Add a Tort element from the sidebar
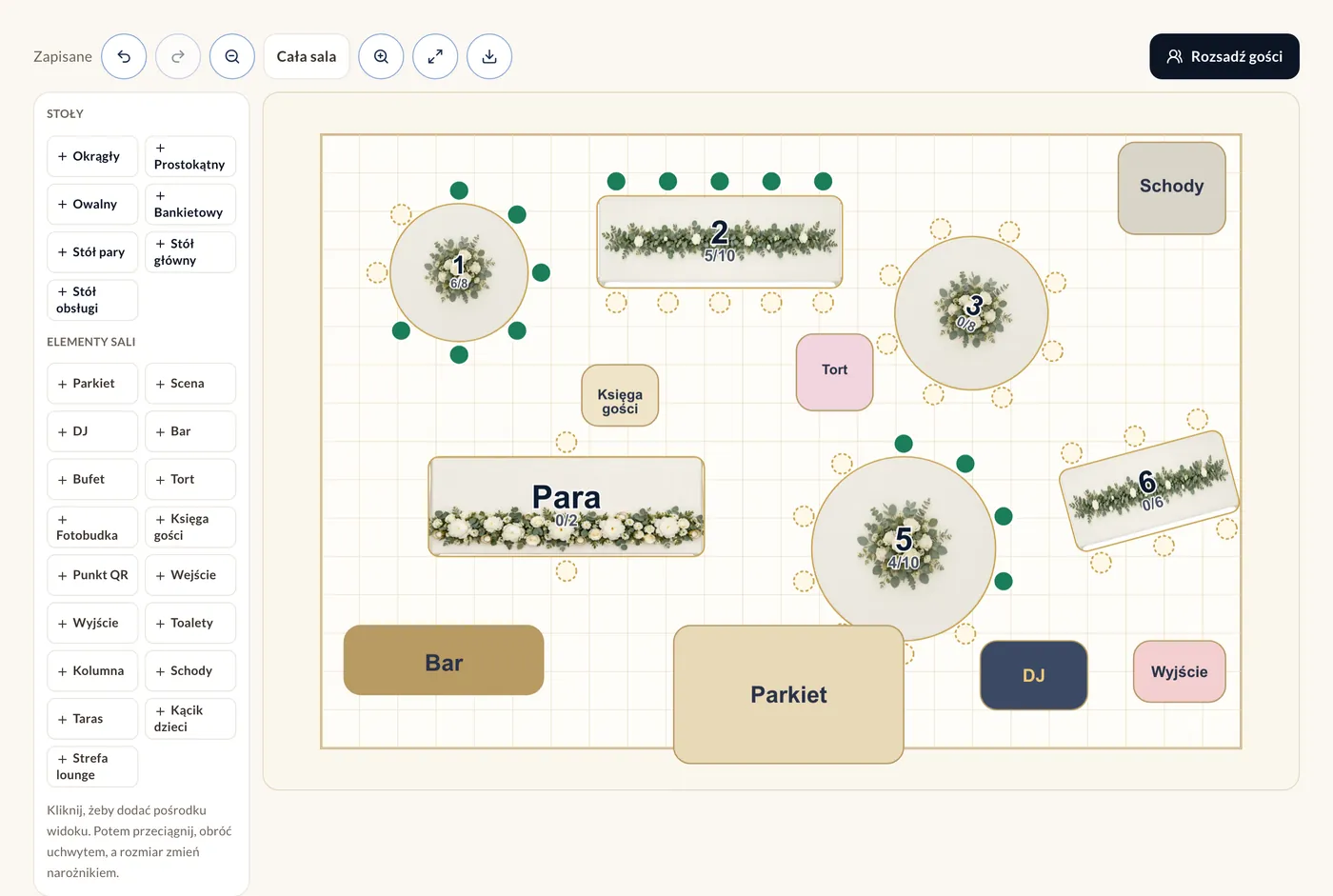 (190, 480)
